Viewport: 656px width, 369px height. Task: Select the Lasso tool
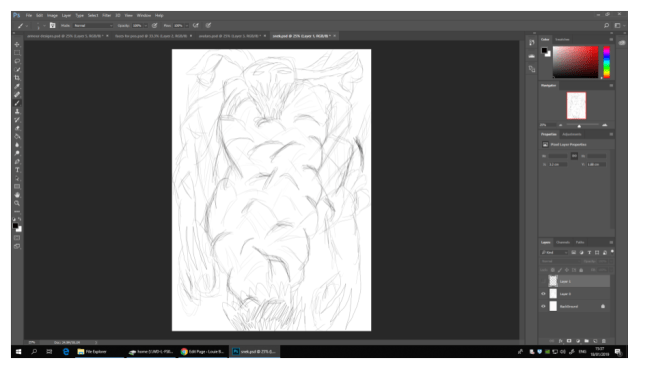[17, 61]
